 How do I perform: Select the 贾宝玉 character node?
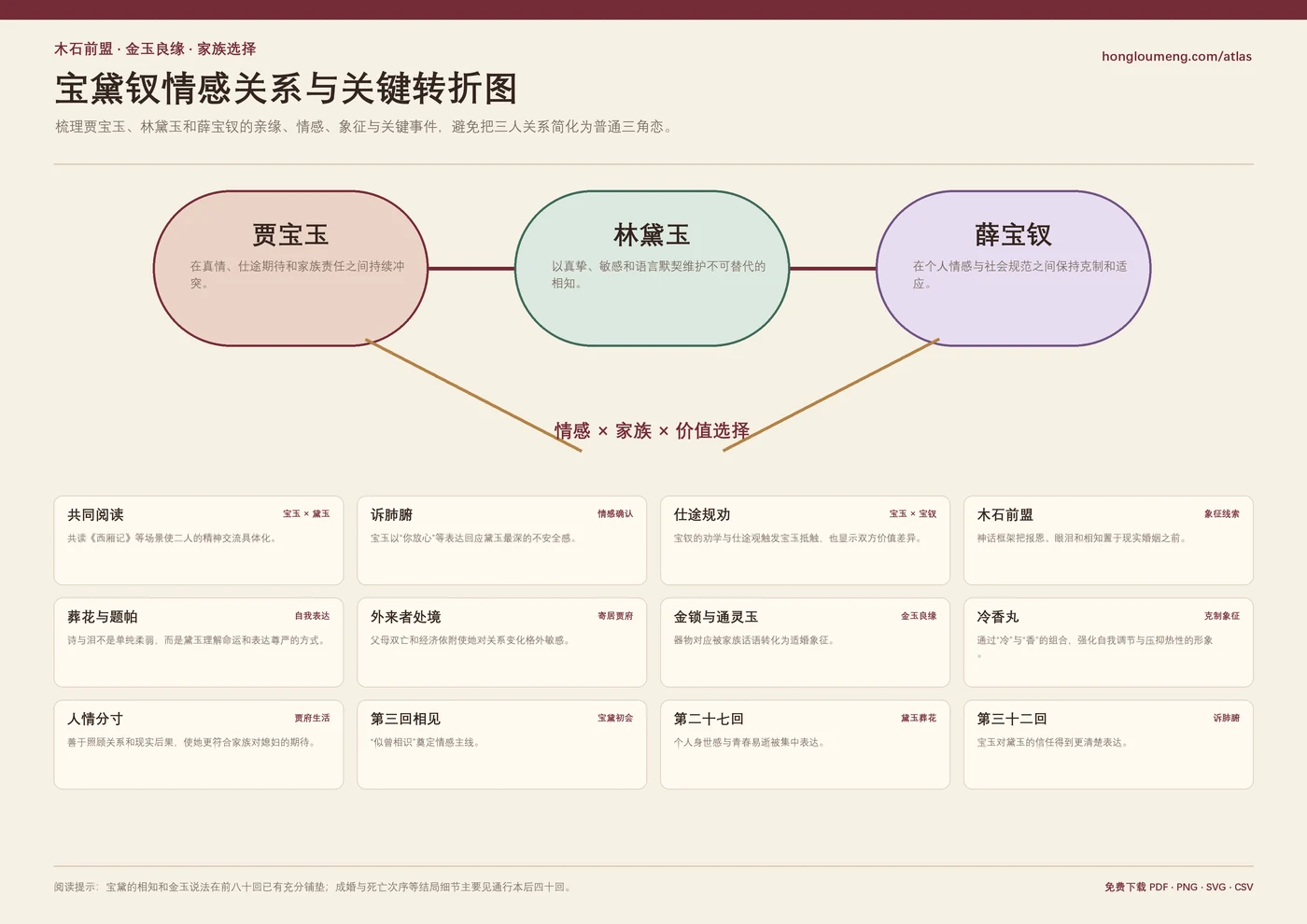click(290, 269)
